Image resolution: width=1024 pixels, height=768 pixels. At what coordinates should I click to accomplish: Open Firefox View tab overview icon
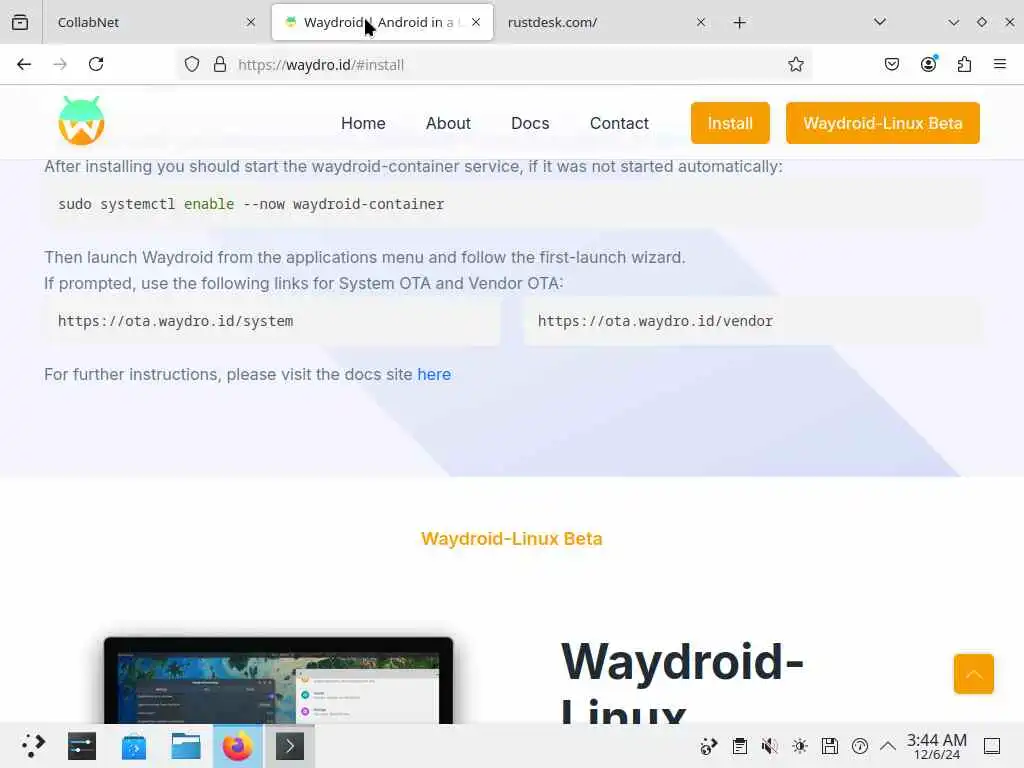pyautogui.click(x=20, y=22)
